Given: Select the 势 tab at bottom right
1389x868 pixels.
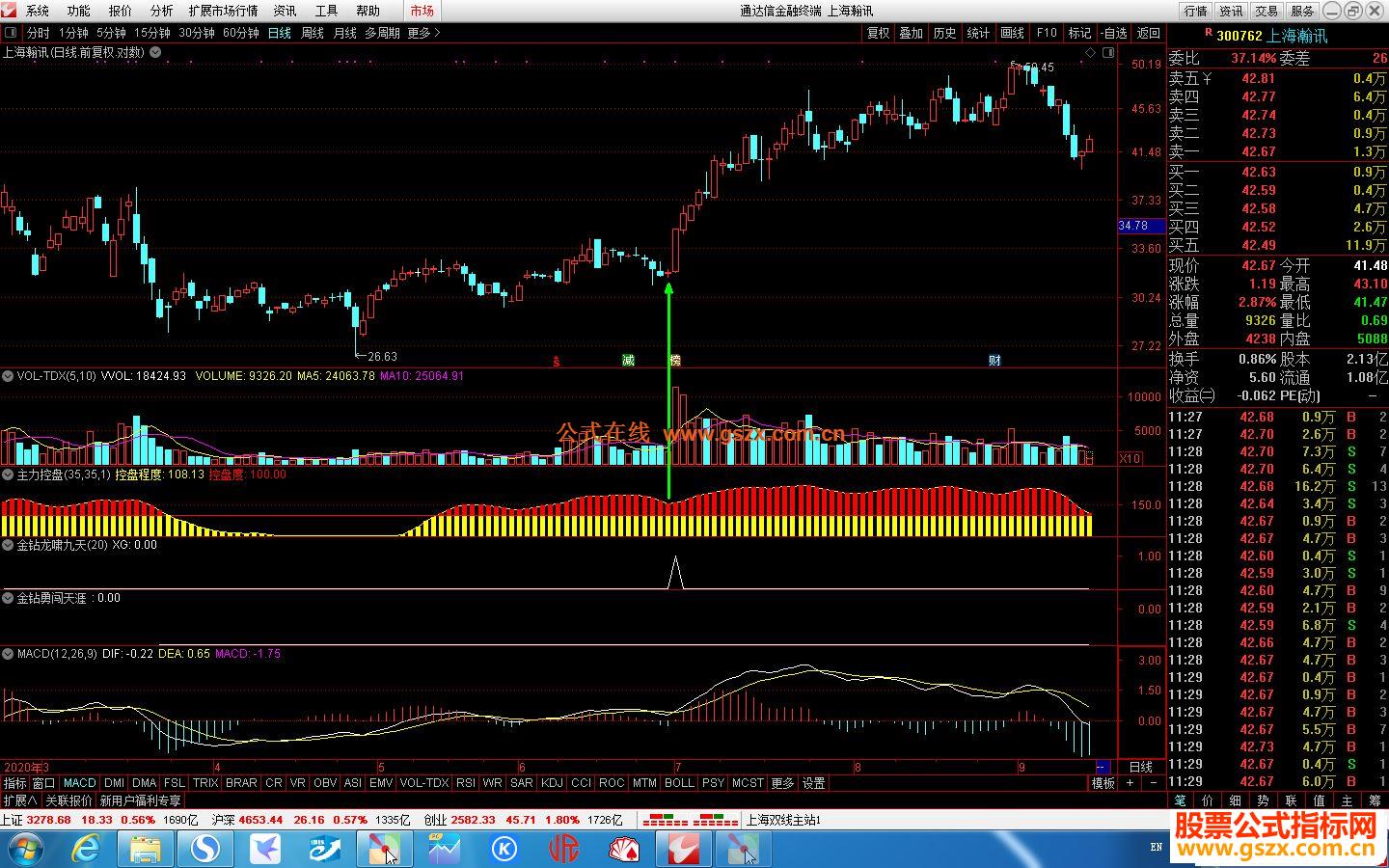Looking at the screenshot, I should [x=1263, y=800].
